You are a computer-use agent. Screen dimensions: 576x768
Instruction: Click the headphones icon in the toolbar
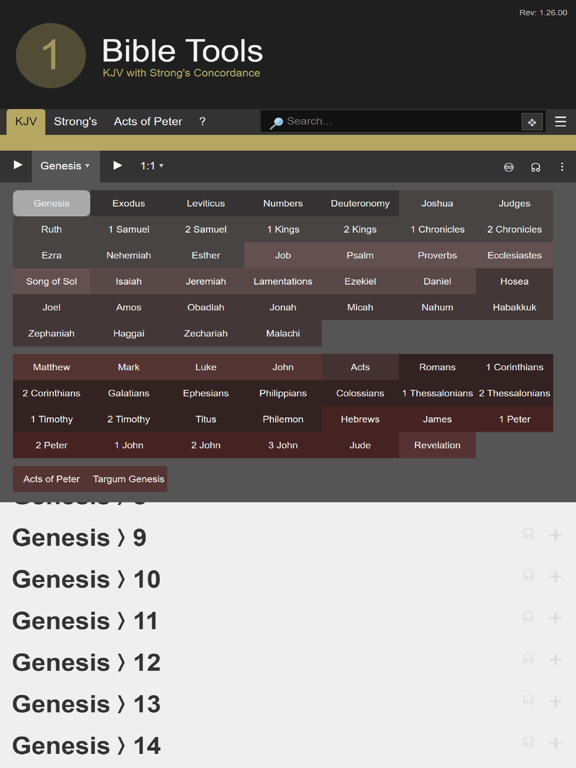[535, 168]
